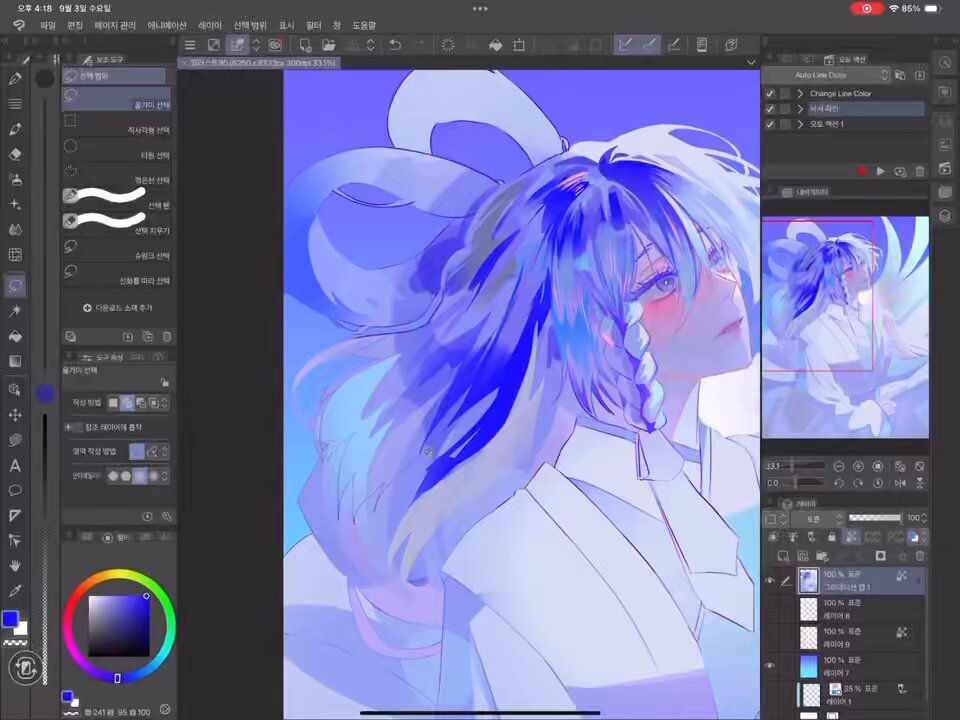960x720 pixels.
Task: Select the Balloon tool
Action: tap(15, 490)
